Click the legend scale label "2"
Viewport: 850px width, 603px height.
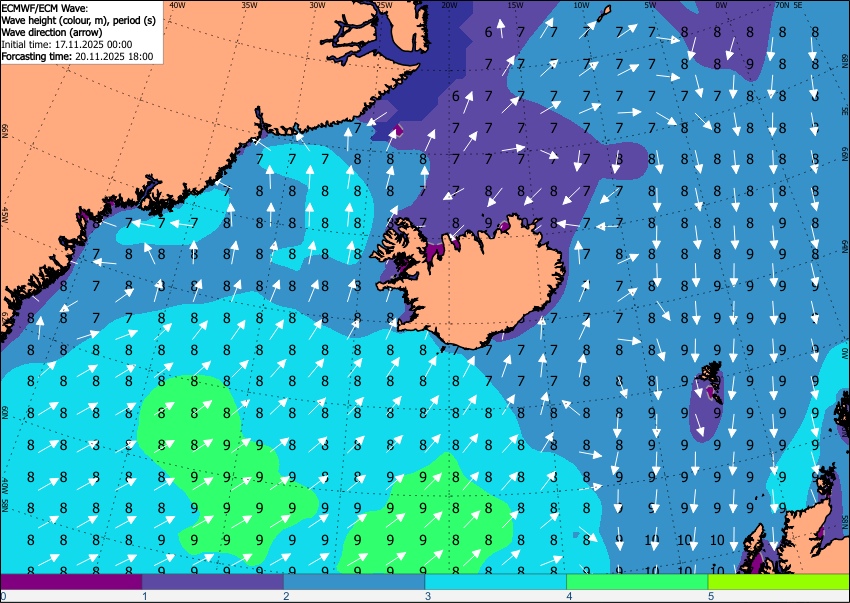click(286, 596)
